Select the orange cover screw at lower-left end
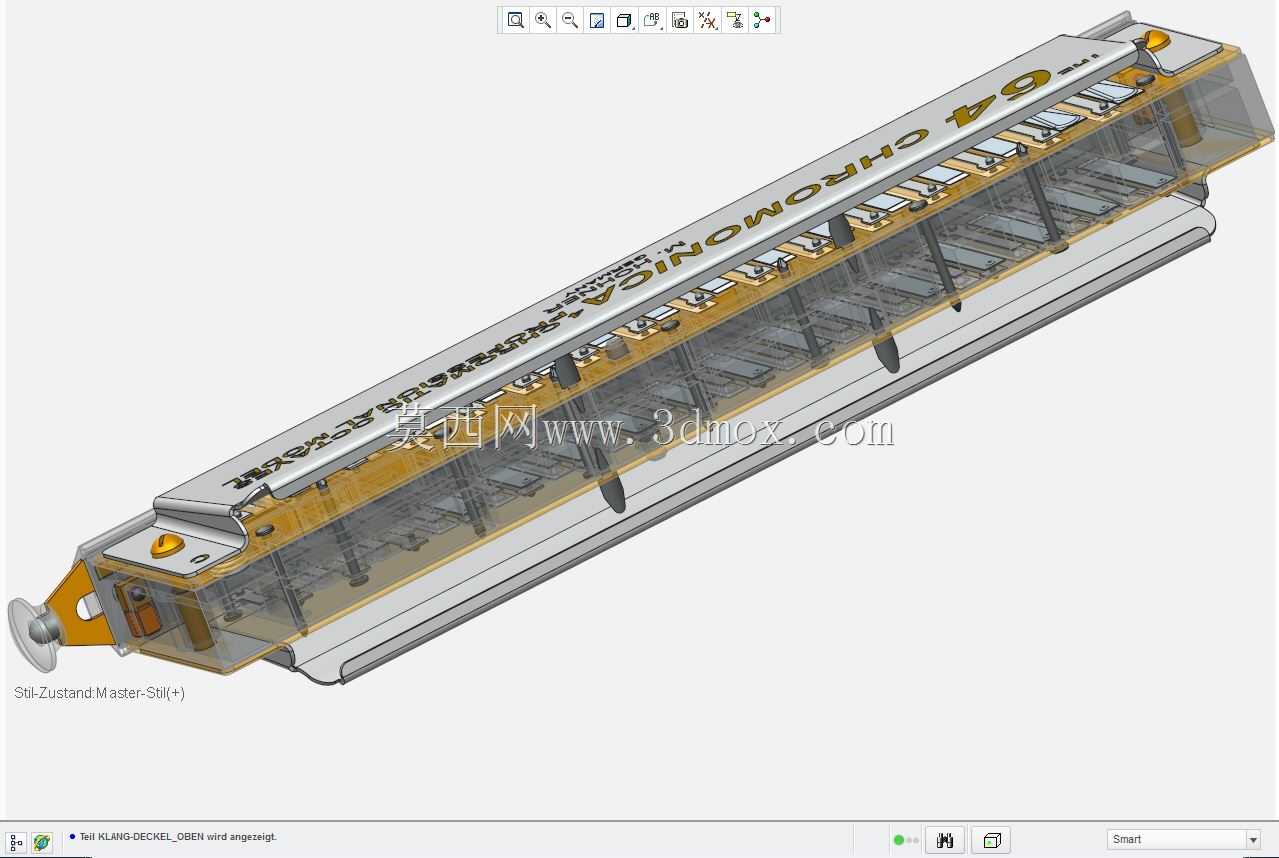 [x=166, y=545]
